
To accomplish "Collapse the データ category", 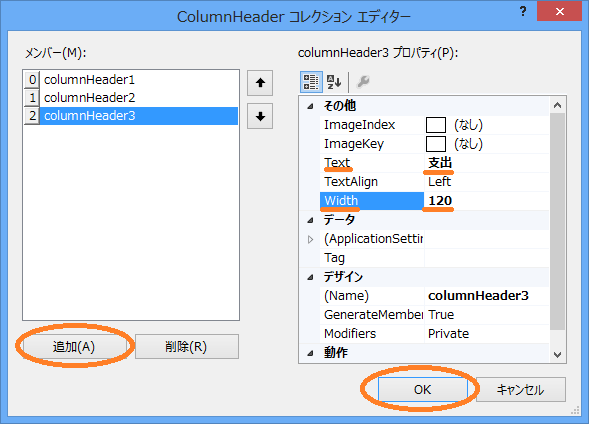I will click(x=310, y=220).
